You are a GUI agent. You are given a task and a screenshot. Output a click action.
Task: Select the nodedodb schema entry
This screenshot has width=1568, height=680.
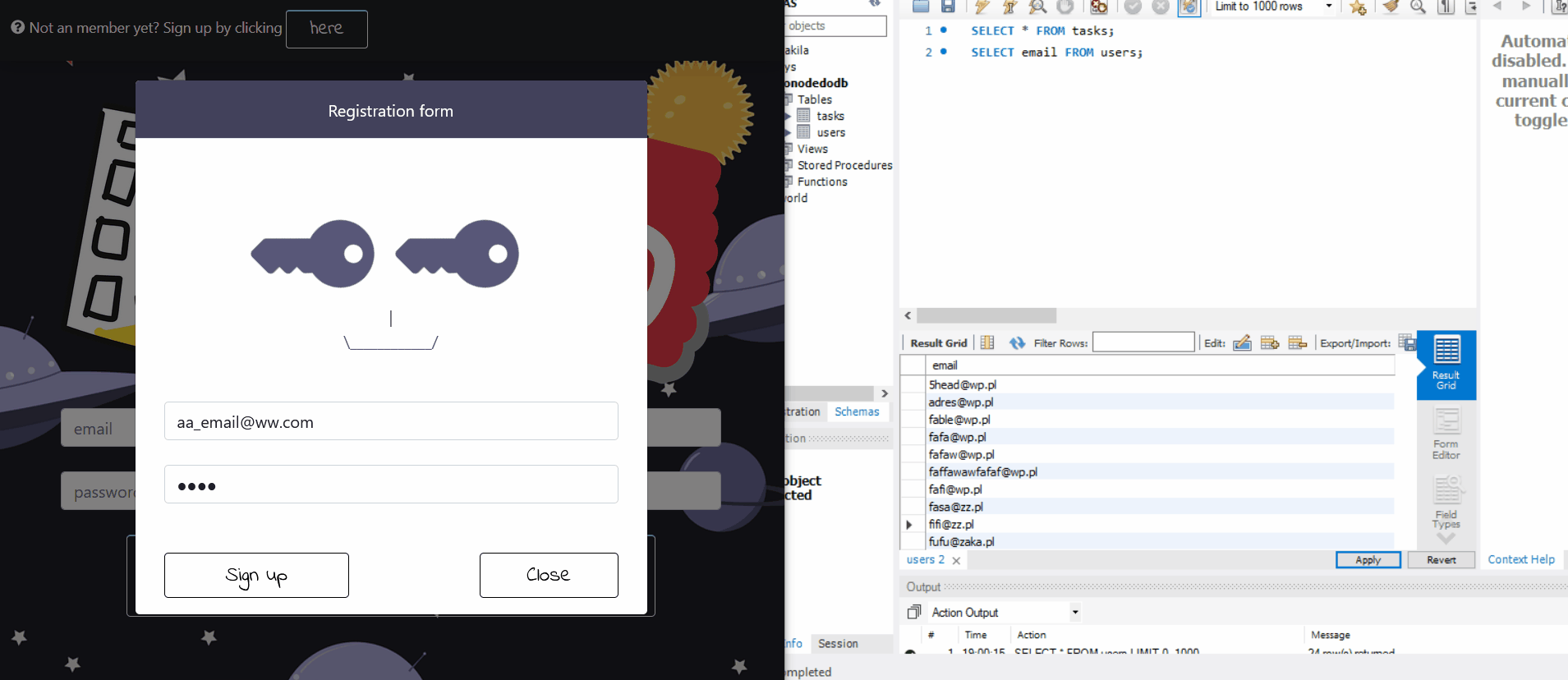click(816, 83)
